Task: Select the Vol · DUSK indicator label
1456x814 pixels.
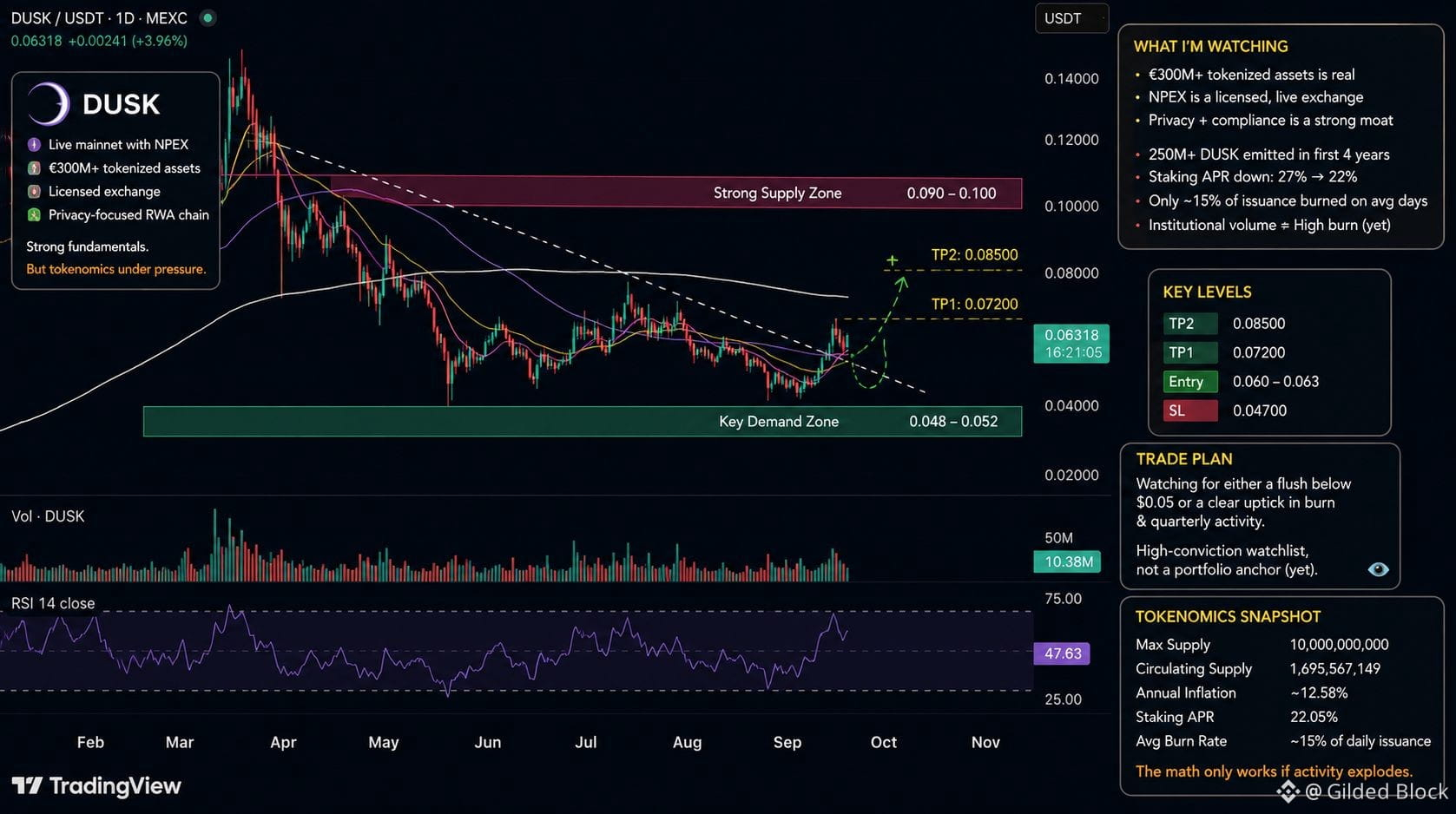Action: 48,516
